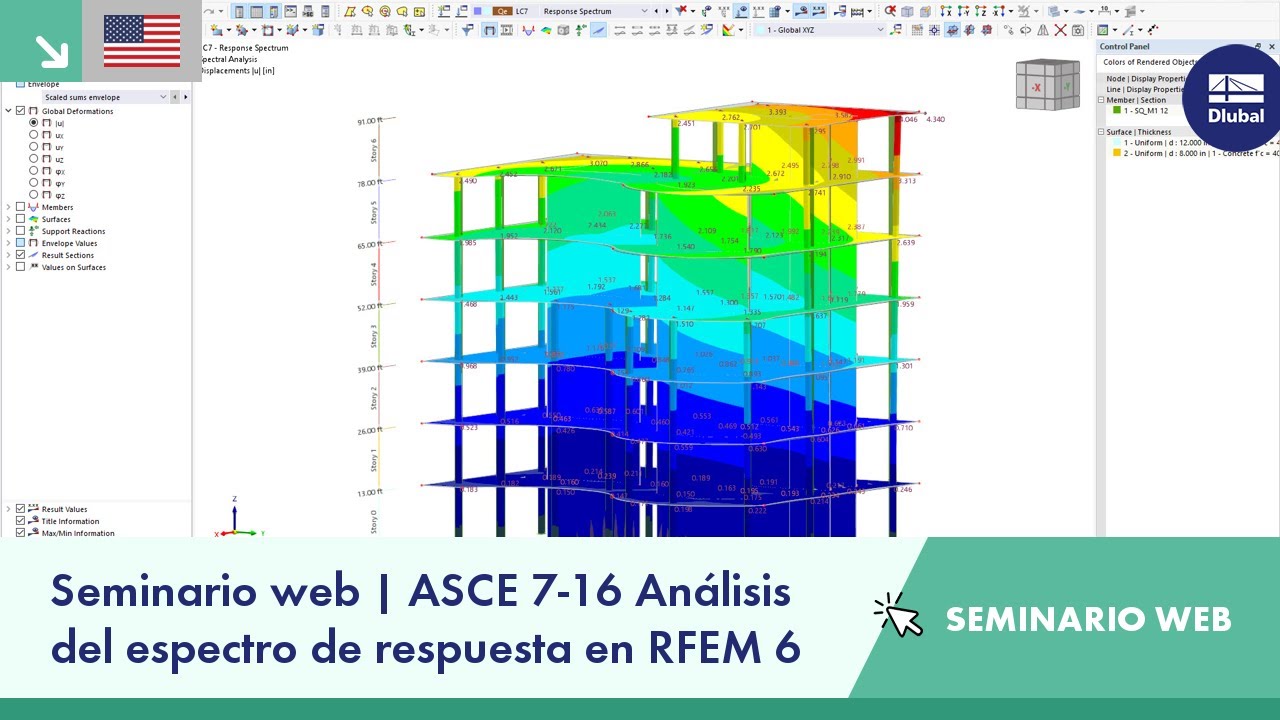Collapse Member | Section in Control Panel
The height and width of the screenshot is (720, 1280).
point(1102,100)
